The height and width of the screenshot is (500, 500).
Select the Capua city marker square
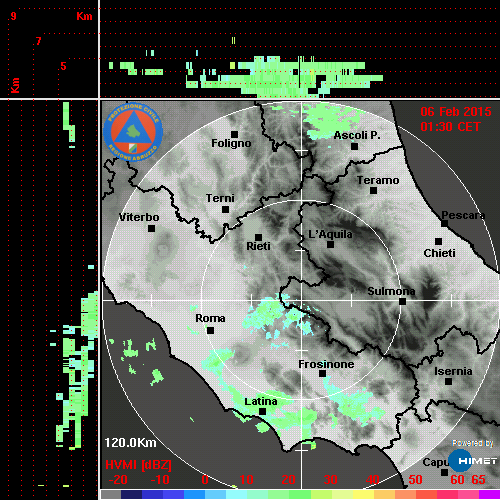coord(444,472)
